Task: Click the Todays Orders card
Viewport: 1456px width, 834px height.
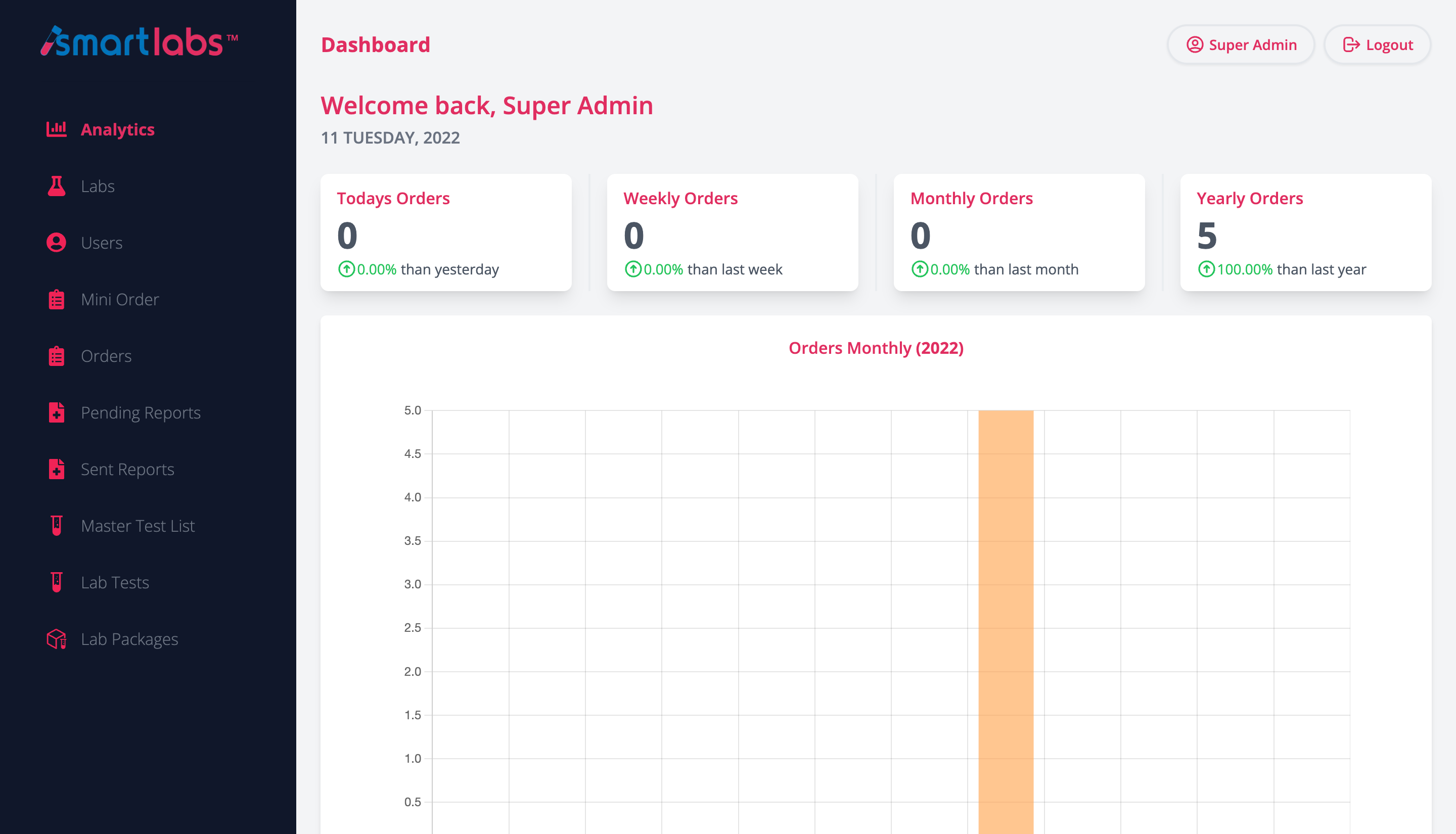Action: point(445,233)
